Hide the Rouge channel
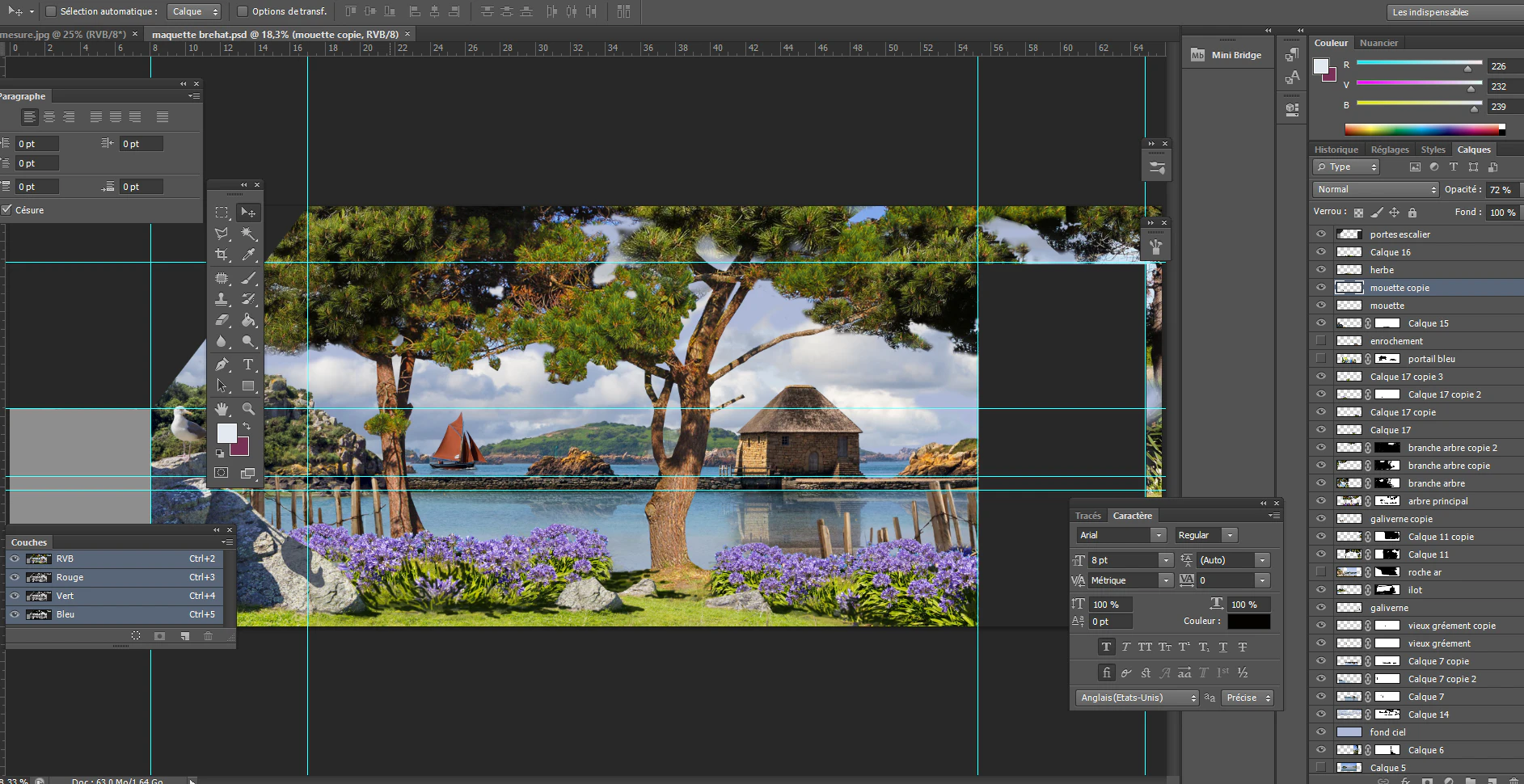Screen dimensions: 1524x784 [x=15, y=577]
